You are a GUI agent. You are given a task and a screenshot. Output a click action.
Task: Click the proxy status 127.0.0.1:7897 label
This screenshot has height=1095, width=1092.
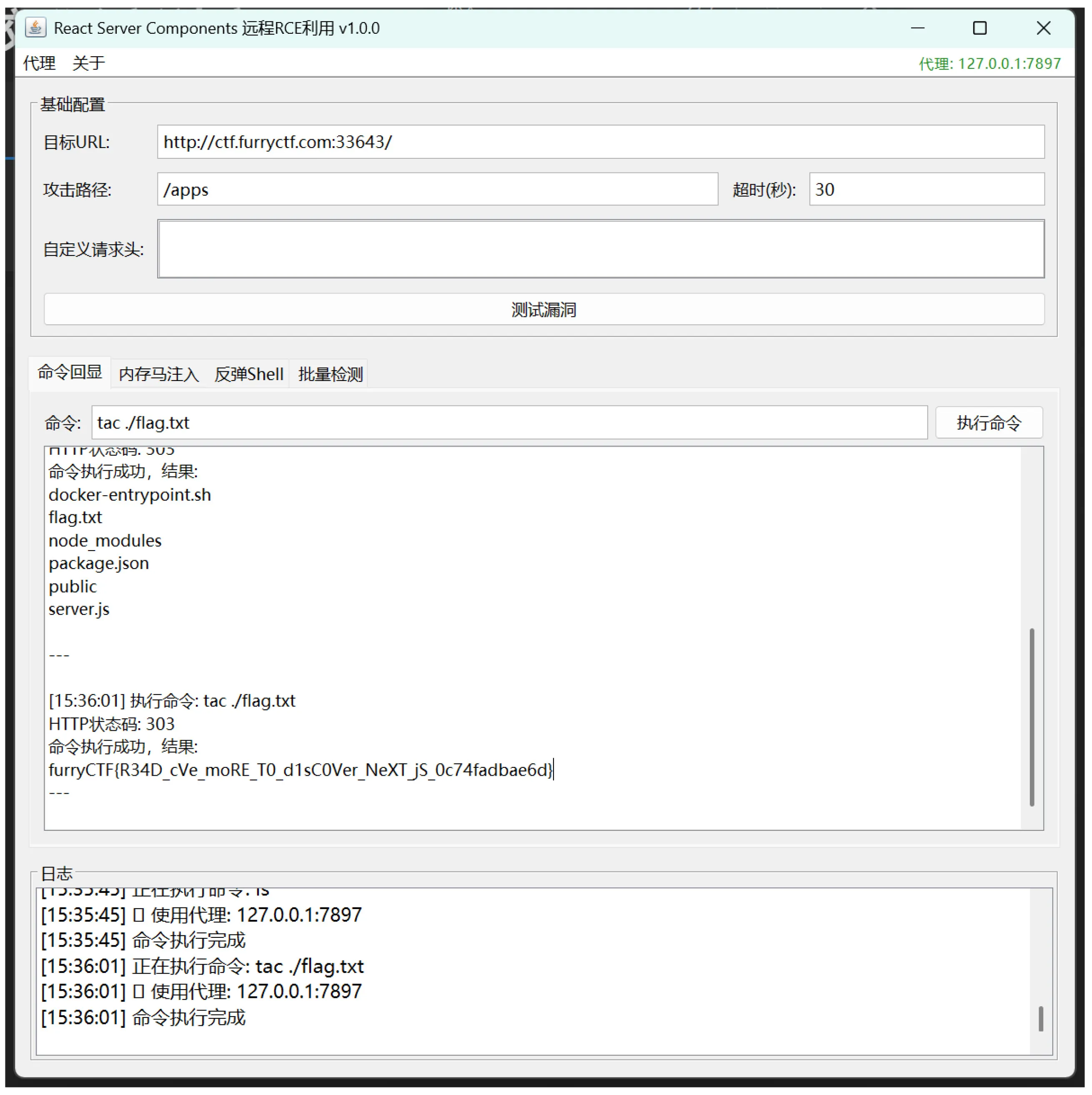[989, 63]
